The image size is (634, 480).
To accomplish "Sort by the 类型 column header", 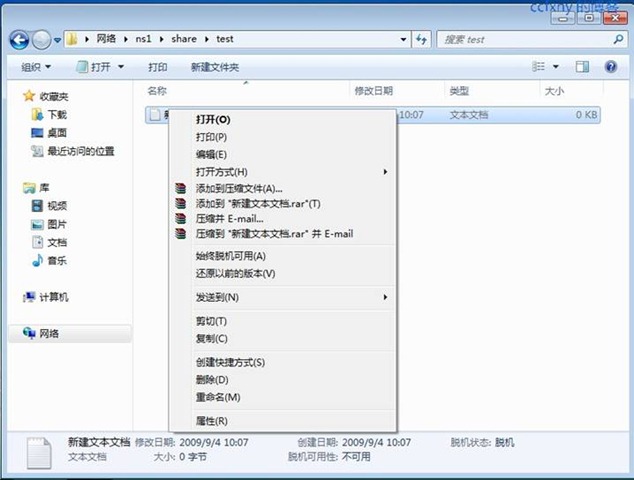I will pos(459,91).
